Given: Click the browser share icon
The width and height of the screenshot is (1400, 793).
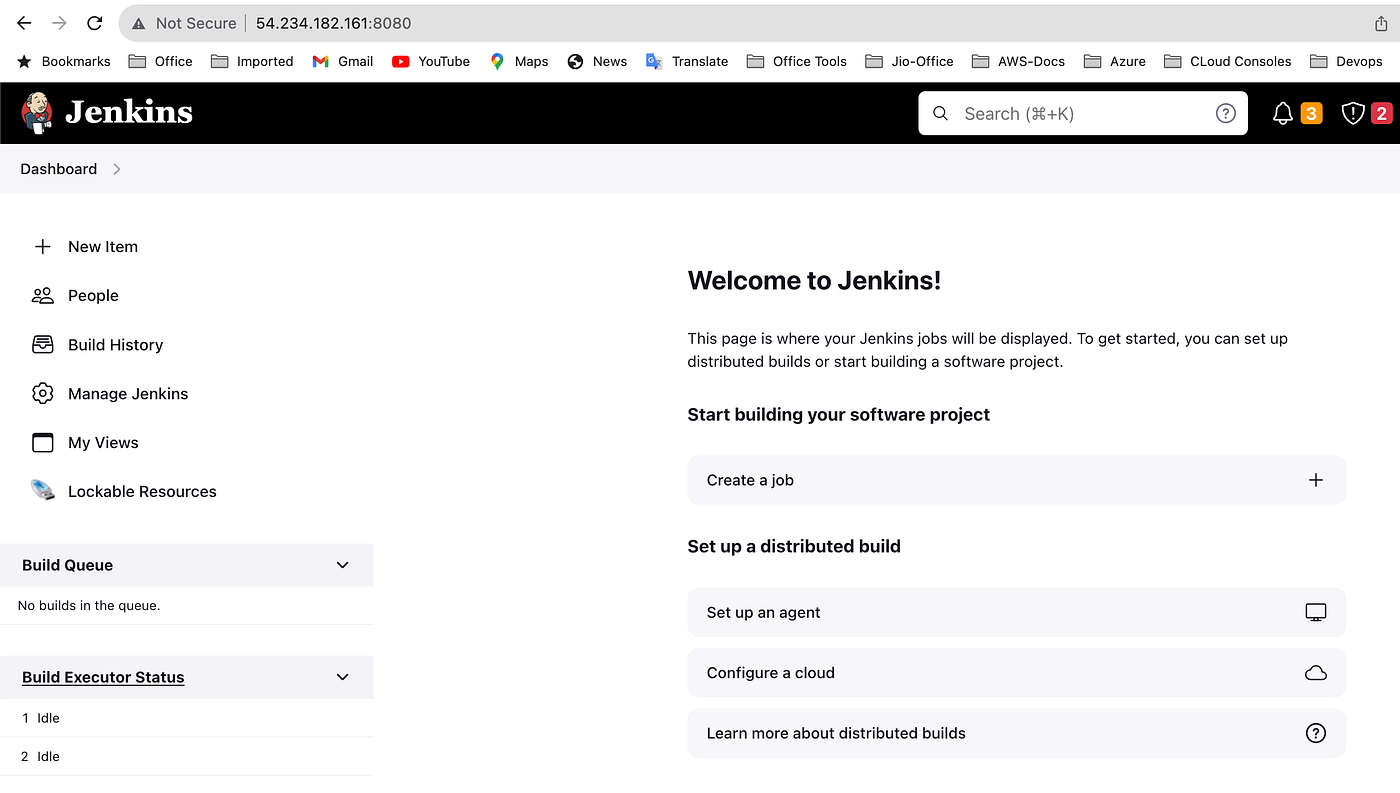Looking at the screenshot, I should pos(1381,23).
